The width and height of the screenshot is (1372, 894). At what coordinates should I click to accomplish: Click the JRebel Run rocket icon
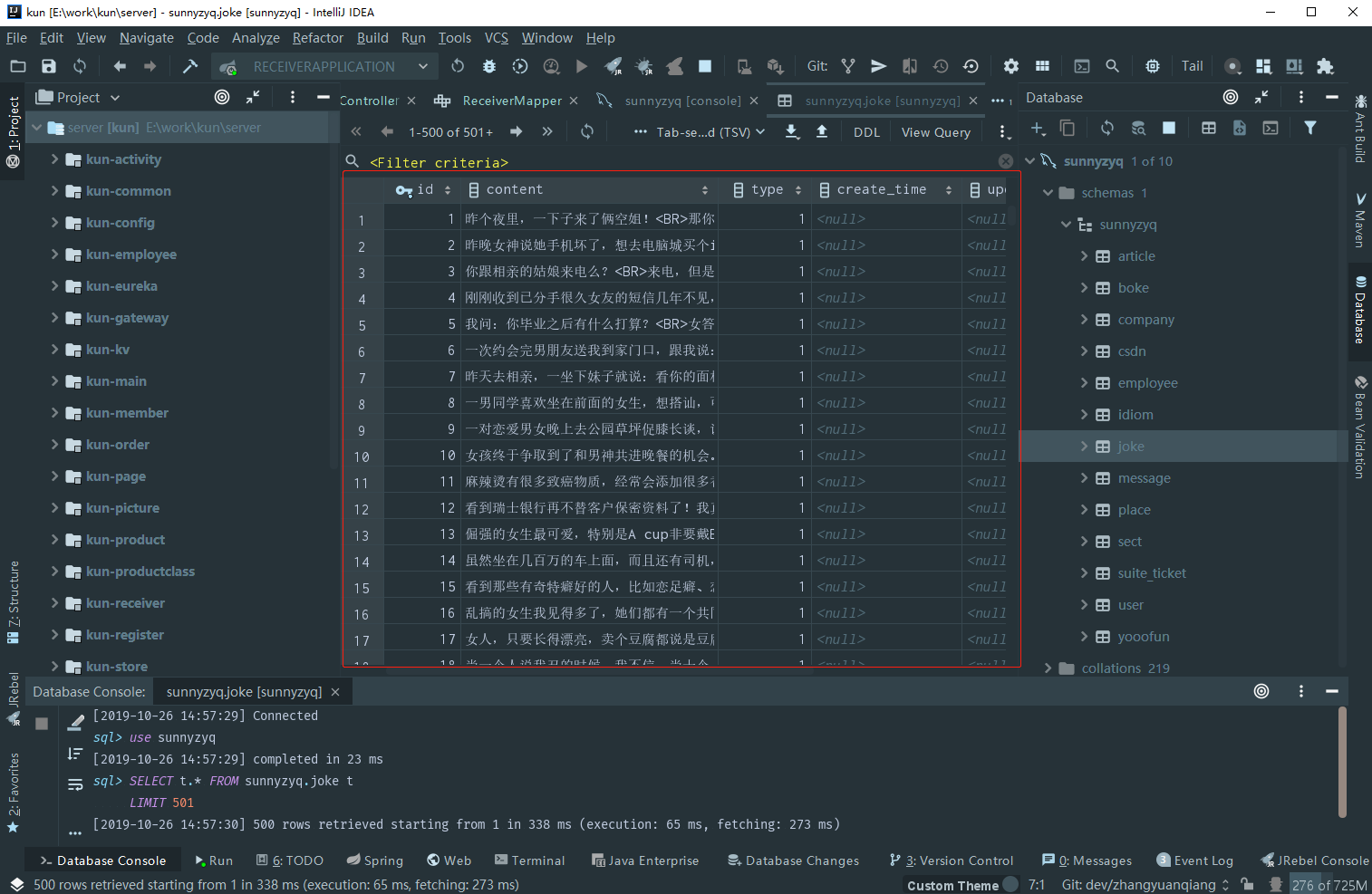[x=614, y=66]
